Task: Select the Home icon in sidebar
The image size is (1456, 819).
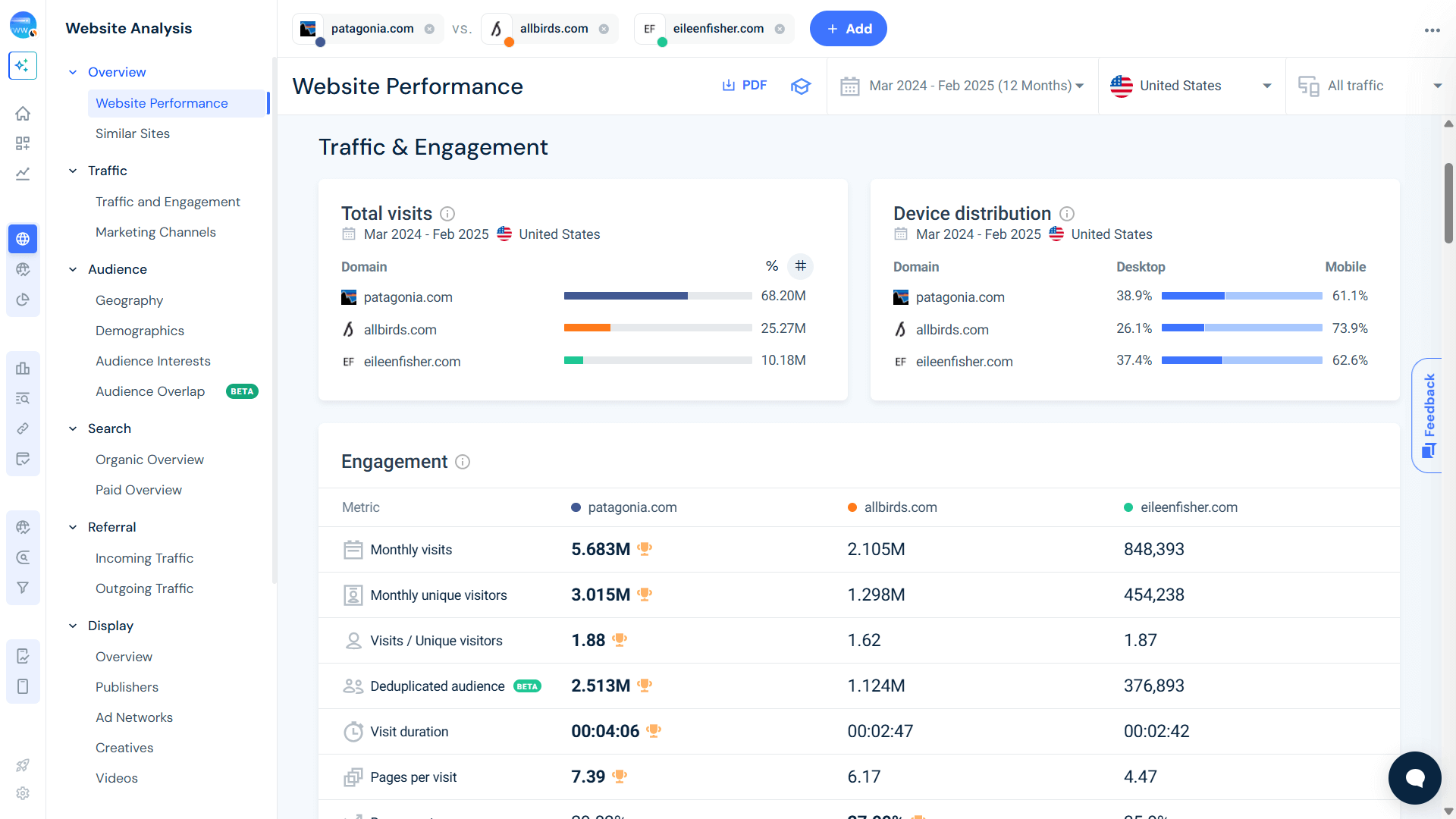Action: [23, 113]
